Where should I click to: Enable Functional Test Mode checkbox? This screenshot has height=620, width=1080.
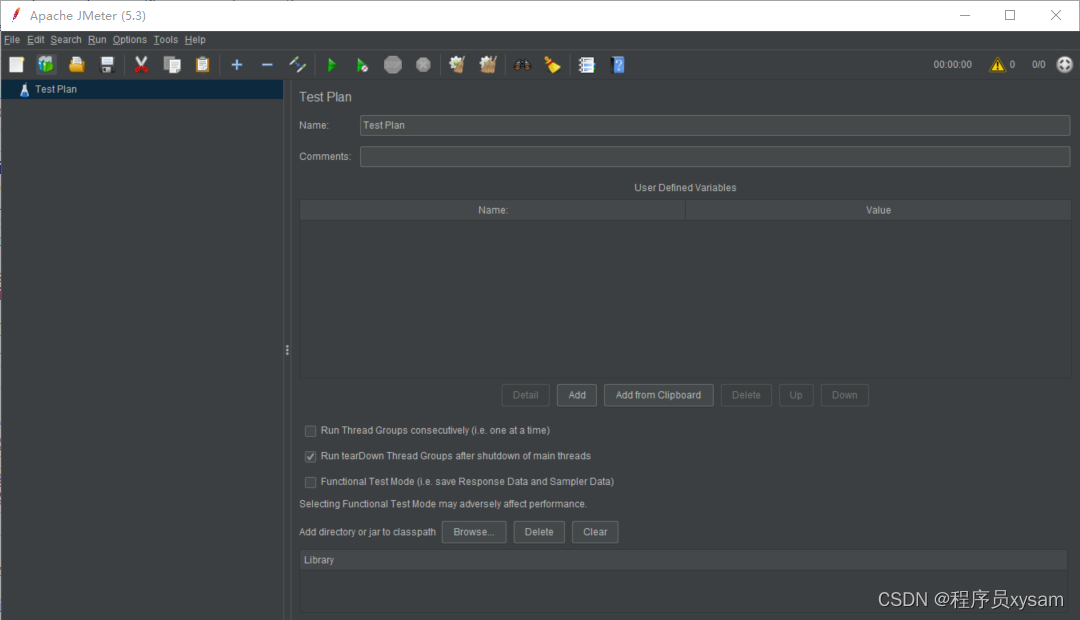pyautogui.click(x=311, y=482)
